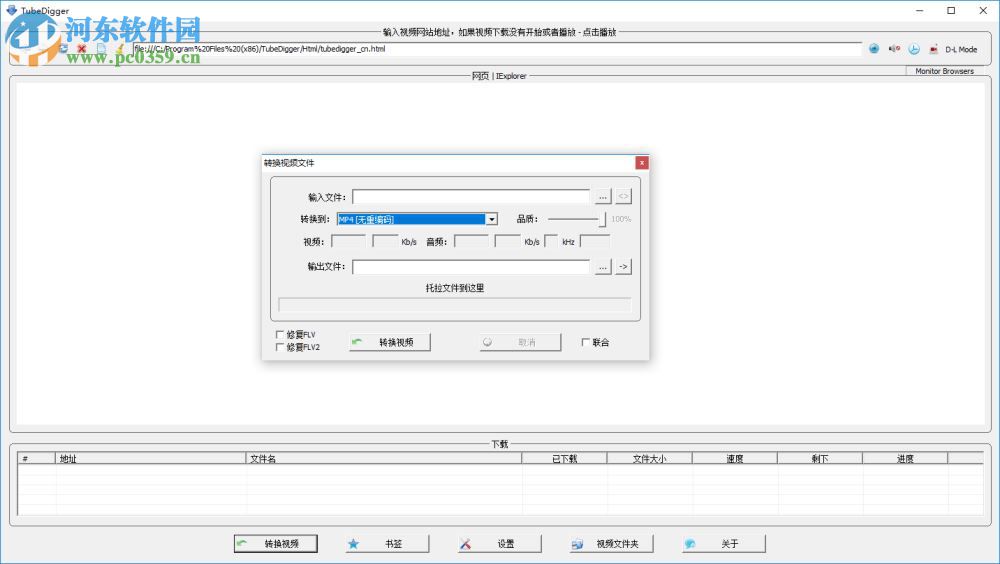Toggle the mute speaker icon
Screen dimensions: 1000x564
894,48
